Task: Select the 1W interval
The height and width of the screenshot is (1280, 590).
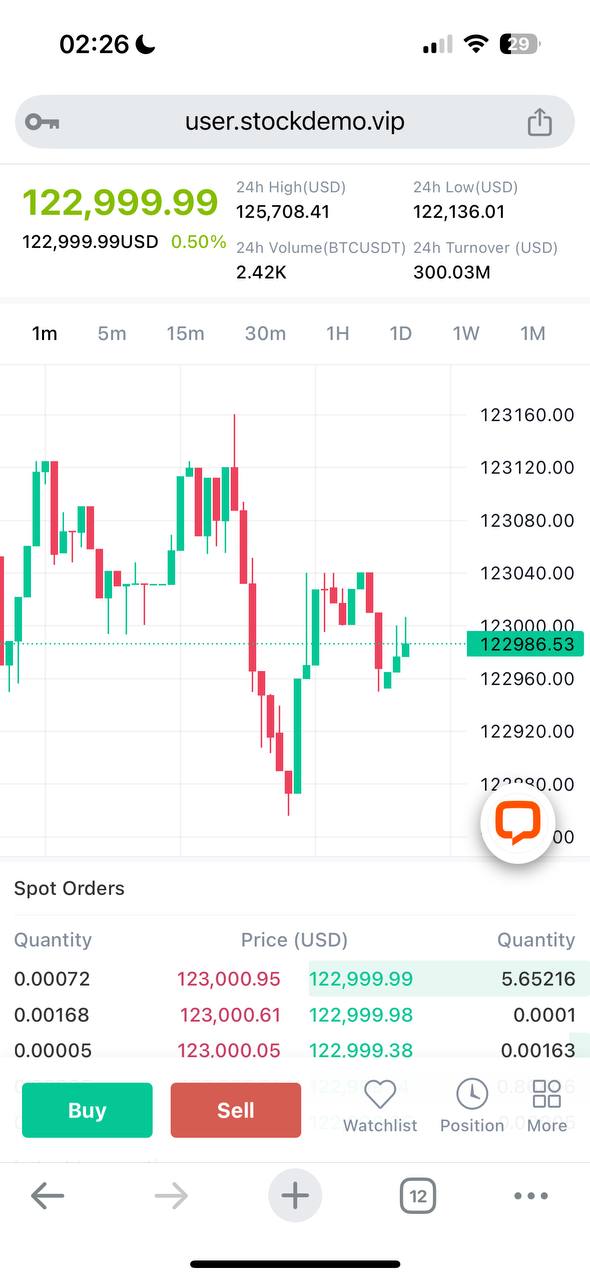Action: [466, 333]
